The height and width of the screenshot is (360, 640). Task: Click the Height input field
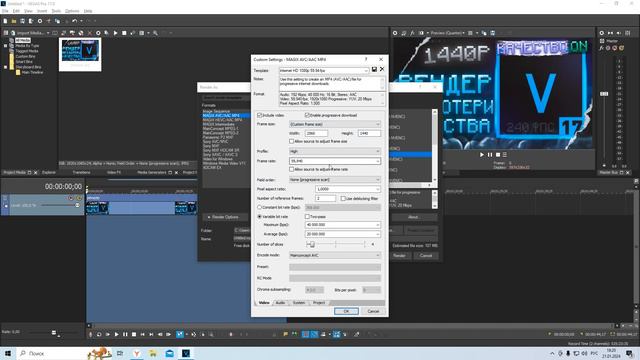coord(369,133)
